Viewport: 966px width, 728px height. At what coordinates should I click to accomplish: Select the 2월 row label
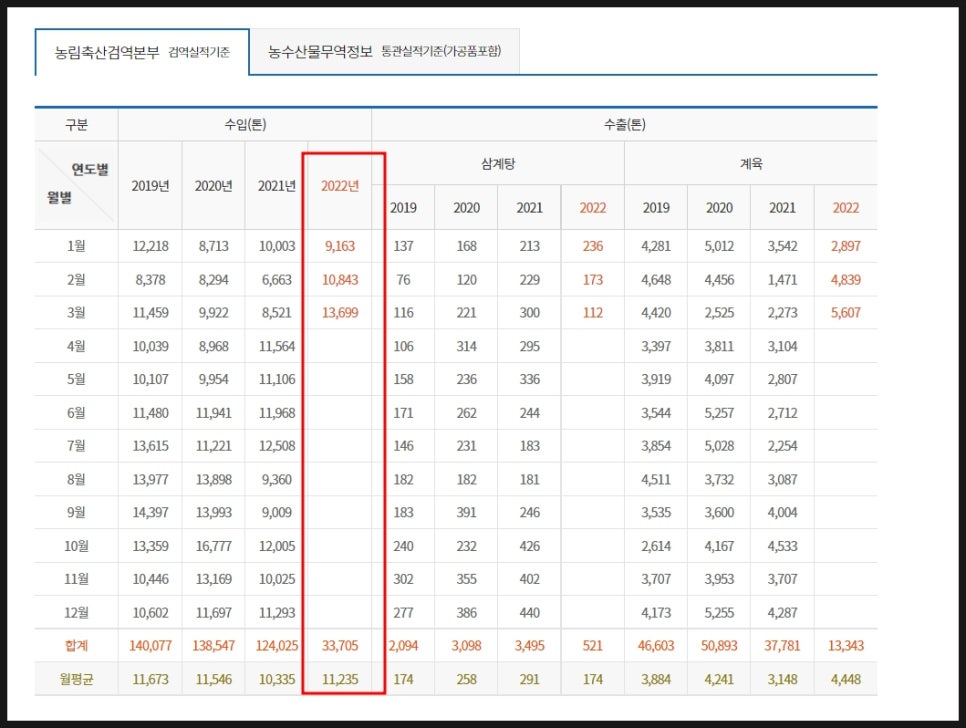(x=76, y=280)
